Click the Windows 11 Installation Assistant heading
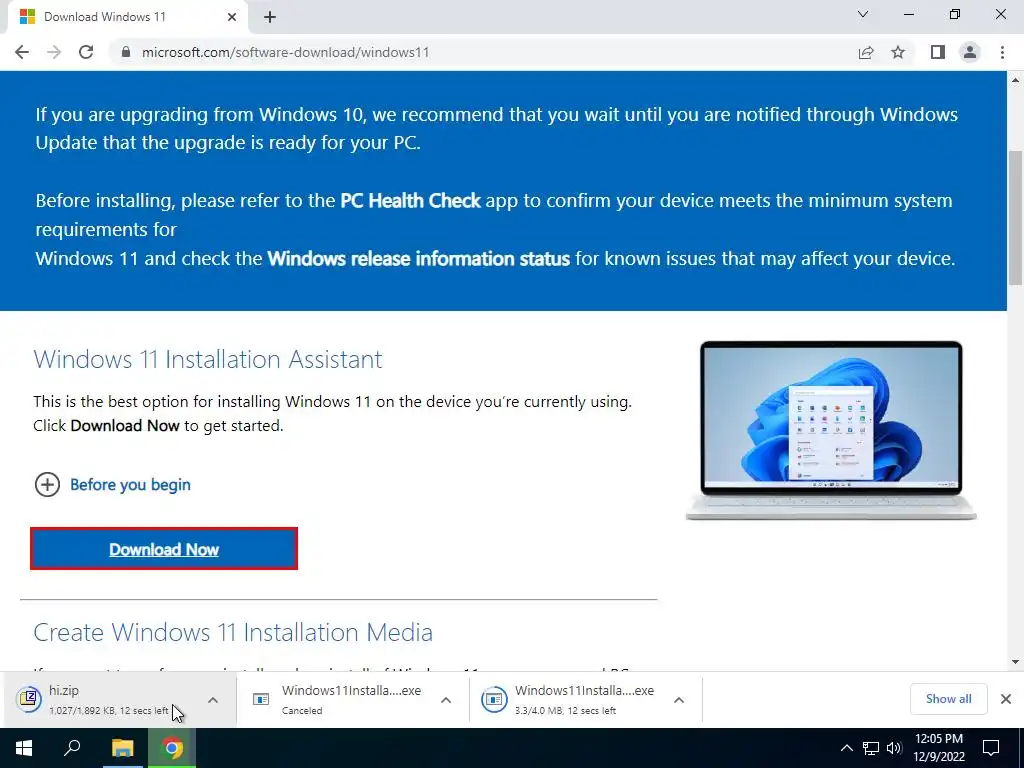1024x768 pixels. tap(208, 359)
